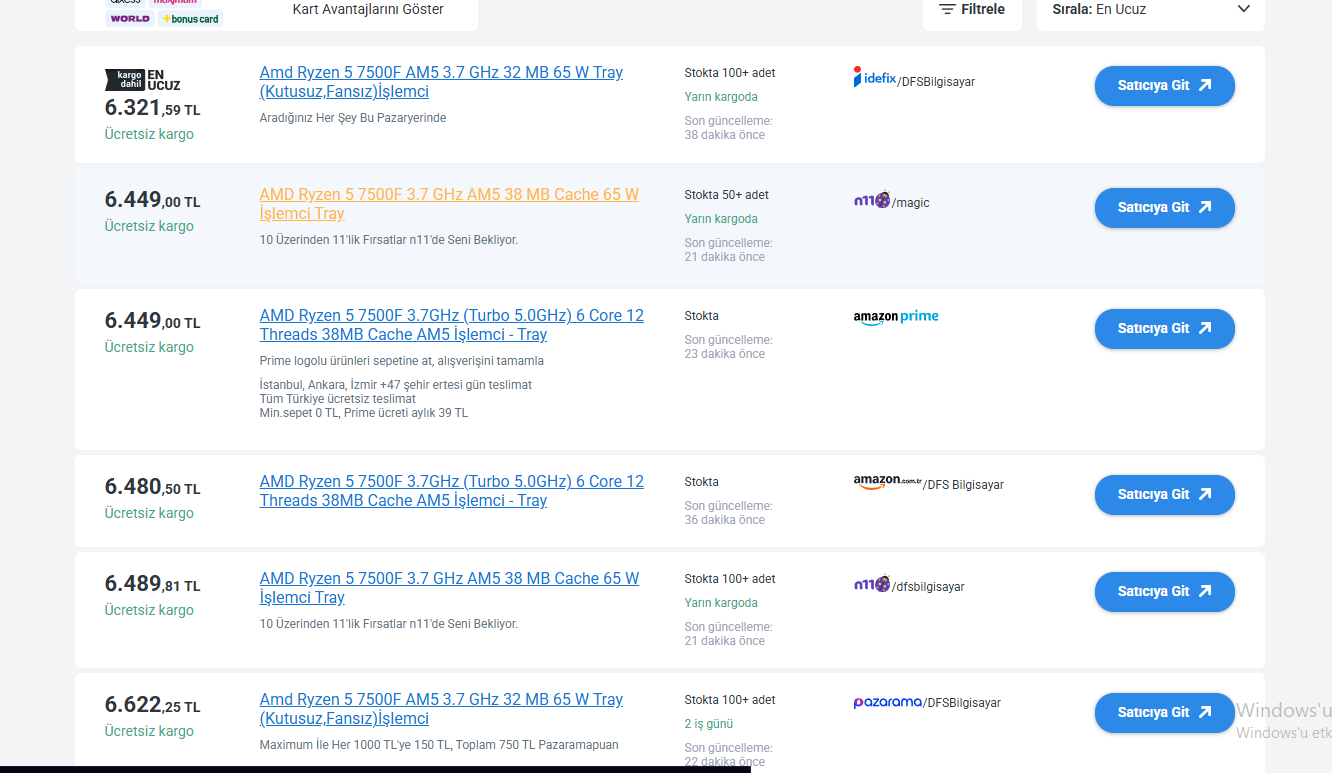Click the amazon.com.tr seller logo
The width and height of the screenshot is (1332, 773).
click(x=888, y=482)
